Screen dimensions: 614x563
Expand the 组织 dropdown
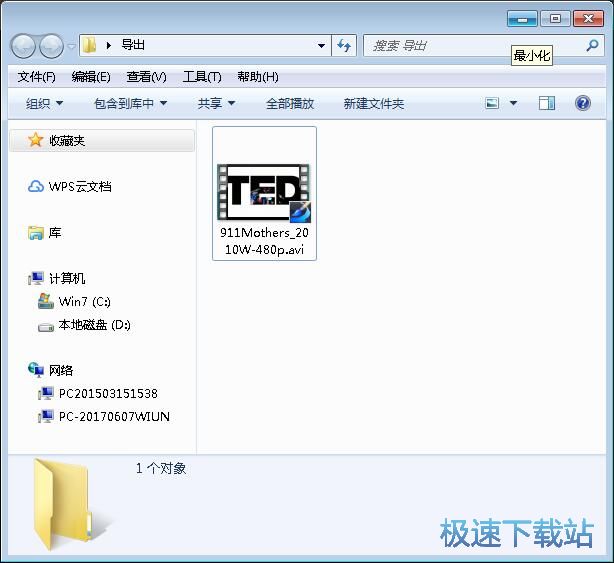44,104
